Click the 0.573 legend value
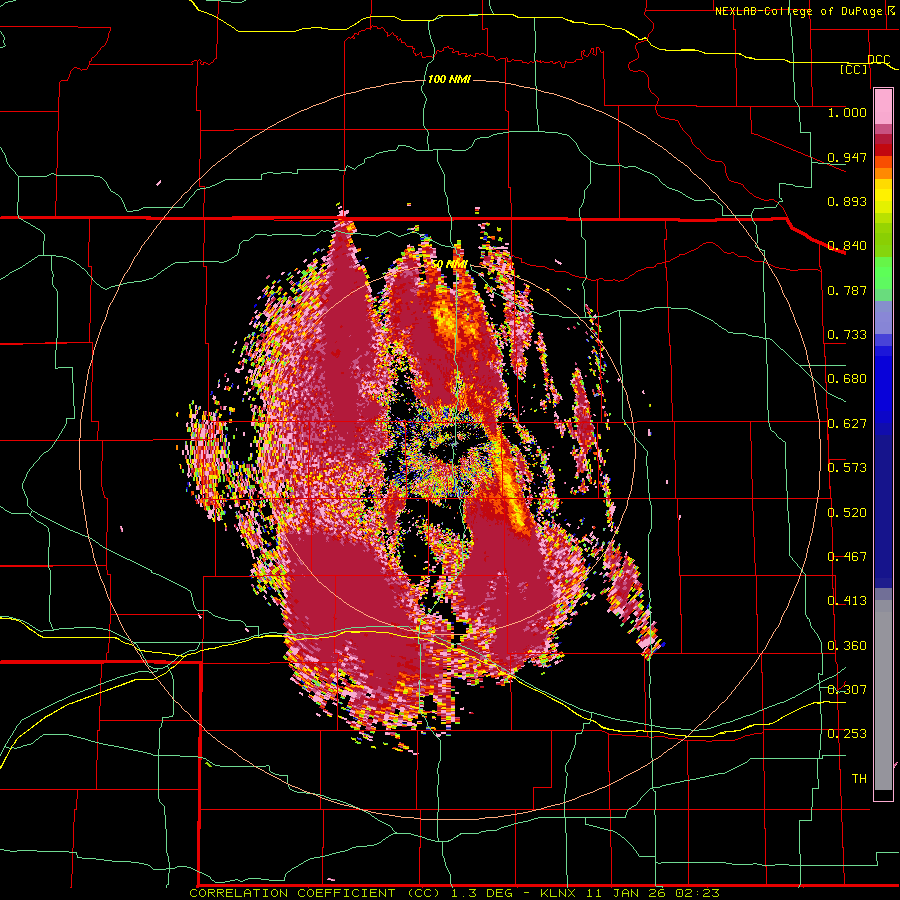This screenshot has width=900, height=900. pyautogui.click(x=847, y=468)
